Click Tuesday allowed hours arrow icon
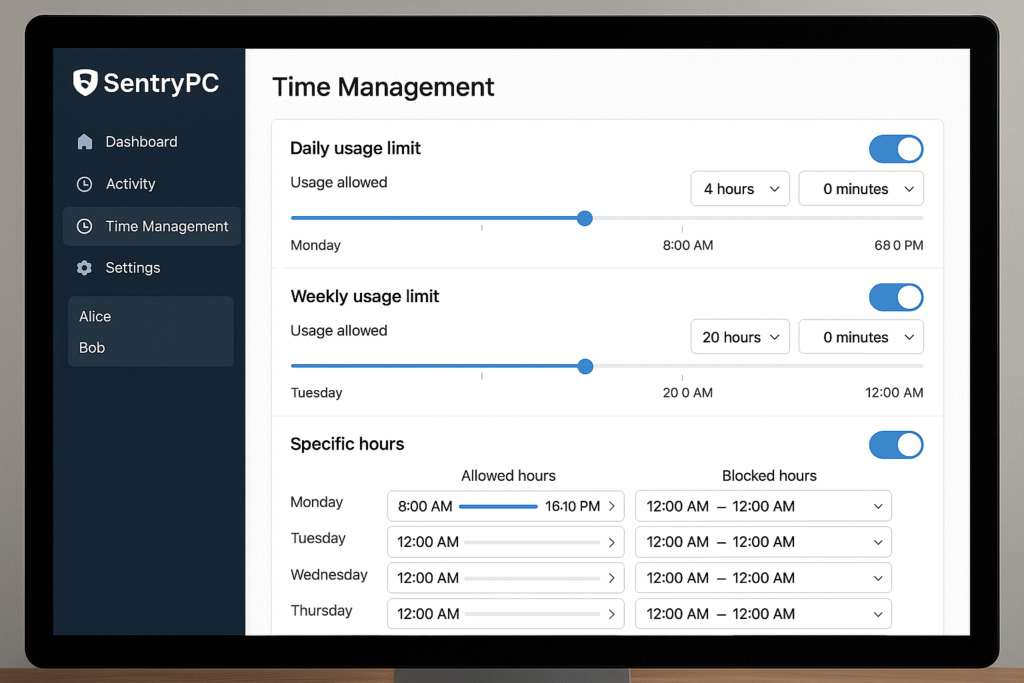The width and height of the screenshot is (1024, 683). (x=612, y=542)
